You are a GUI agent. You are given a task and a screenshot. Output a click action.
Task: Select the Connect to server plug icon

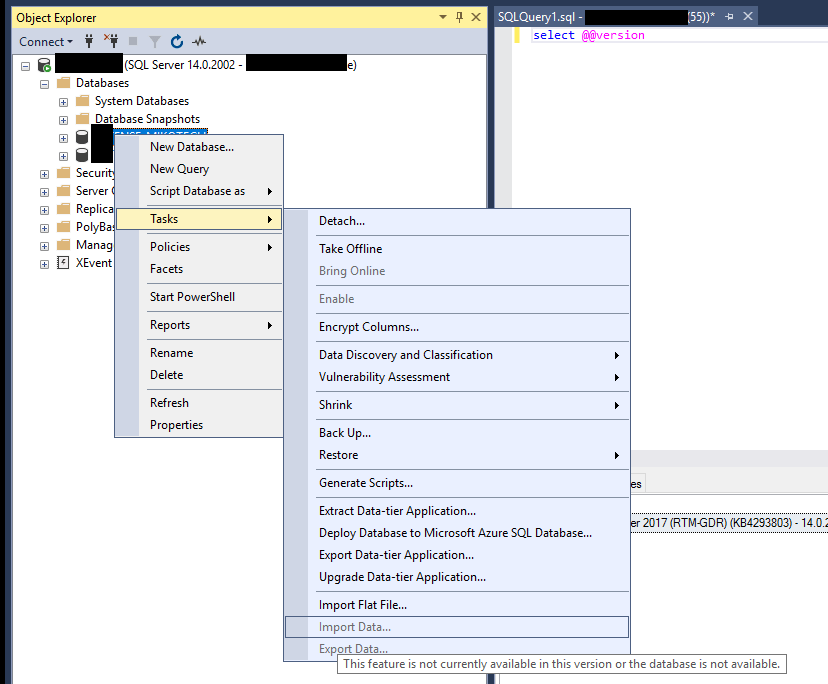(89, 41)
